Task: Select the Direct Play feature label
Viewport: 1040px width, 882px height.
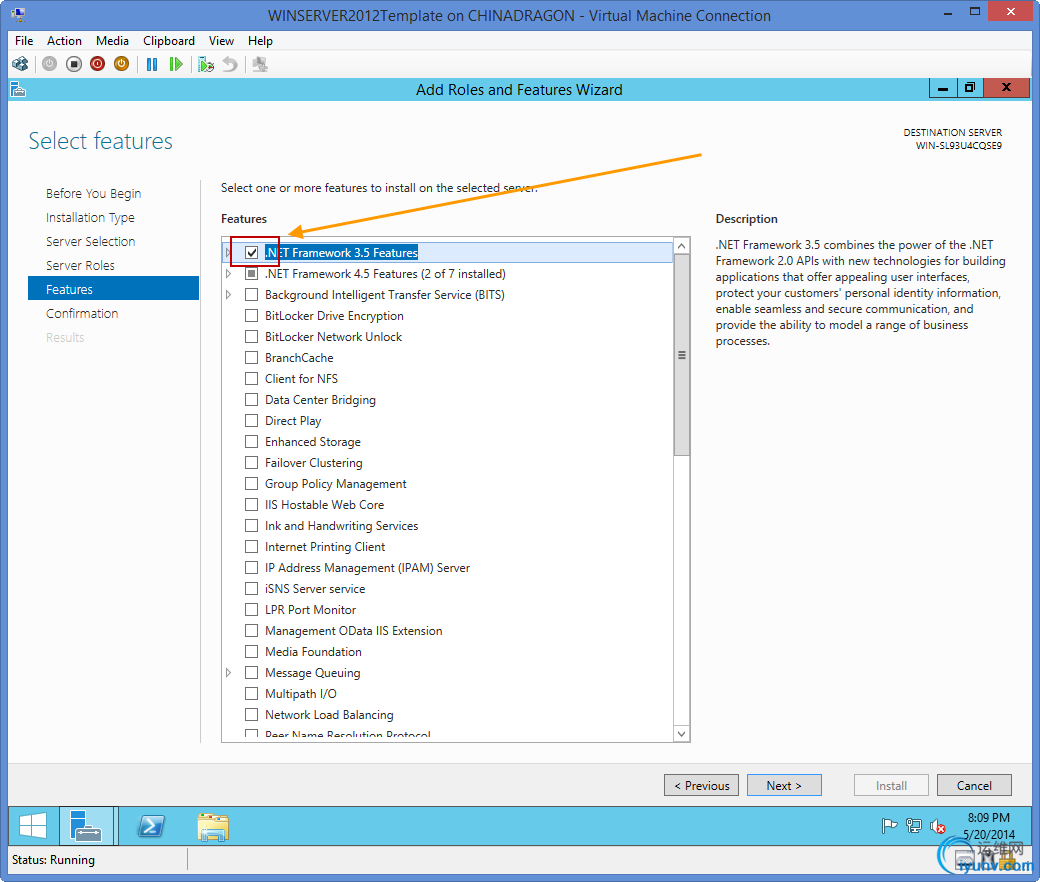Action: pyautogui.click(x=293, y=421)
